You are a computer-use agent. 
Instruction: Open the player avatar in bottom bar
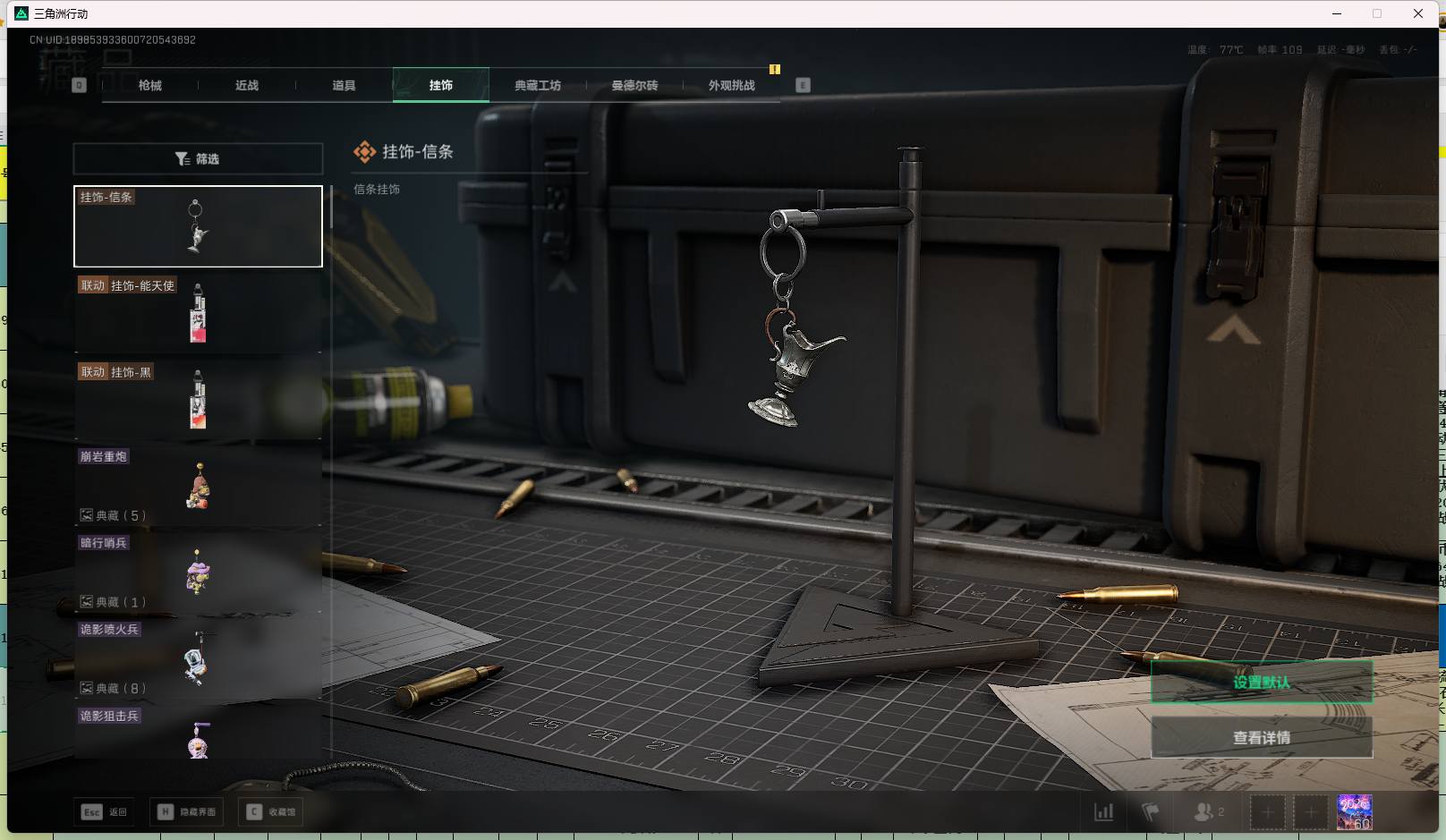(x=1354, y=812)
